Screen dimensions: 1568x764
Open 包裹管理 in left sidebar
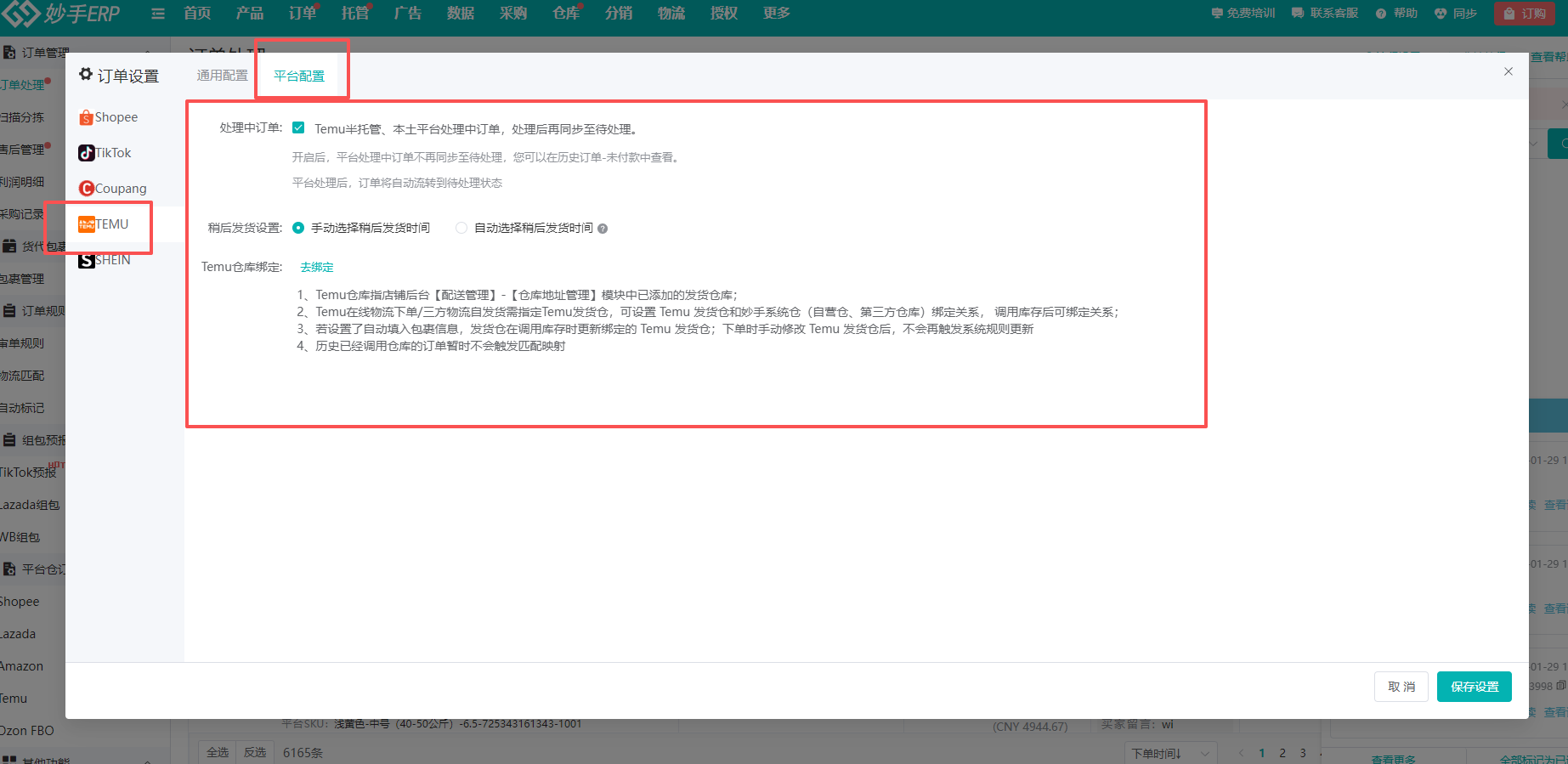coord(22,279)
